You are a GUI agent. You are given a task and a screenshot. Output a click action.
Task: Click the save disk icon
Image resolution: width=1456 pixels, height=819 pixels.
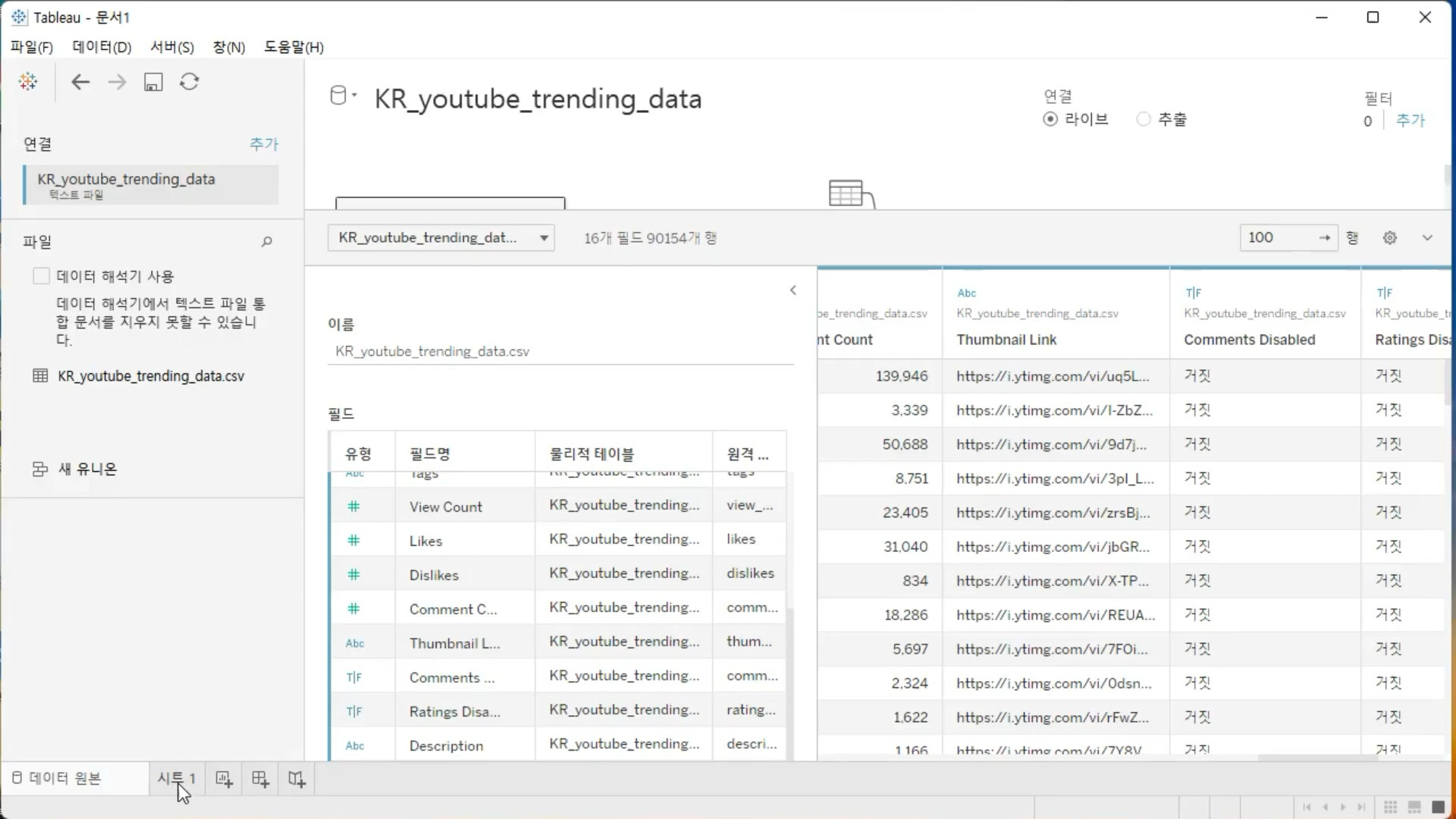pos(153,82)
